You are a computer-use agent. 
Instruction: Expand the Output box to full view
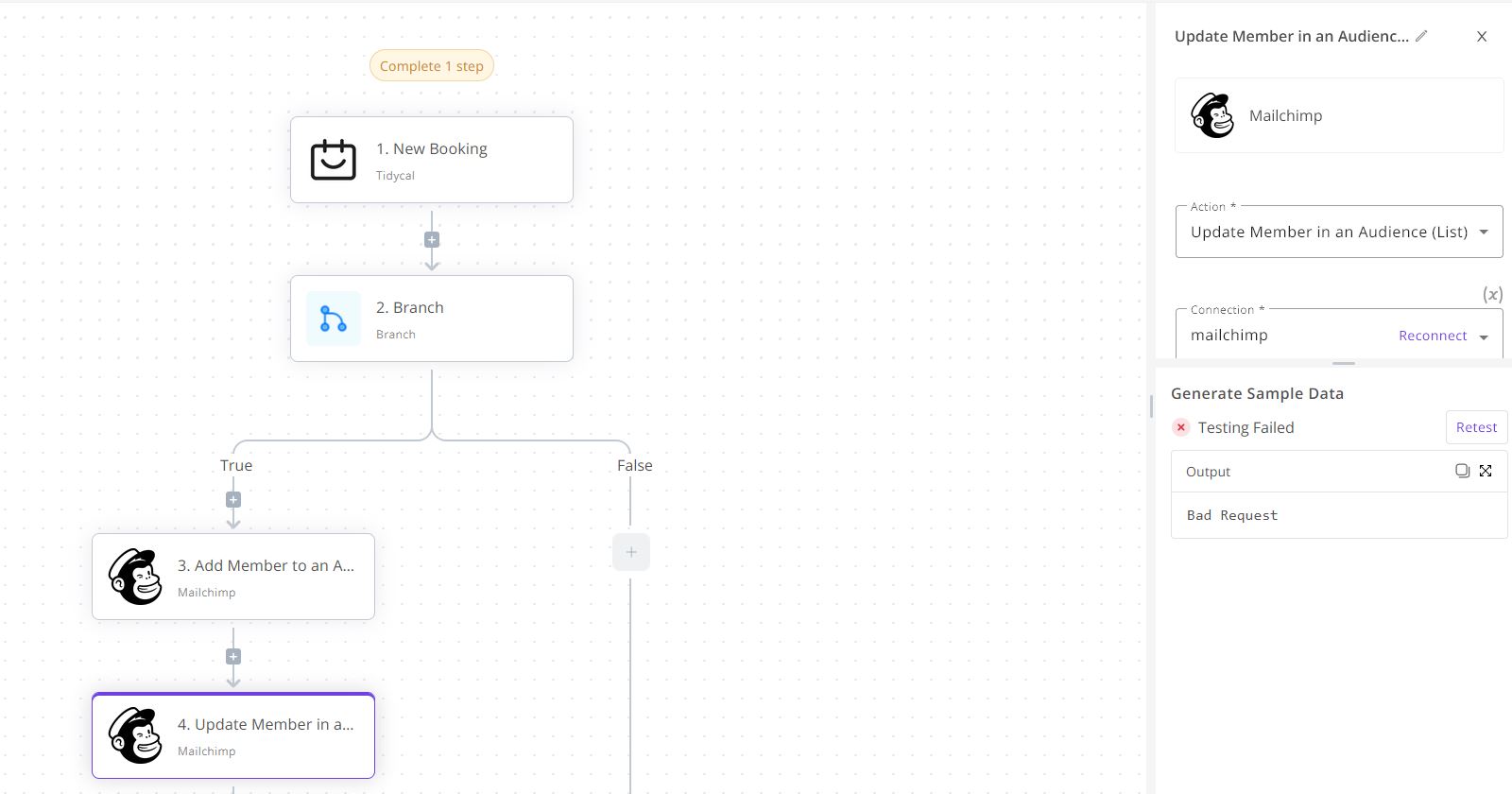[1486, 471]
